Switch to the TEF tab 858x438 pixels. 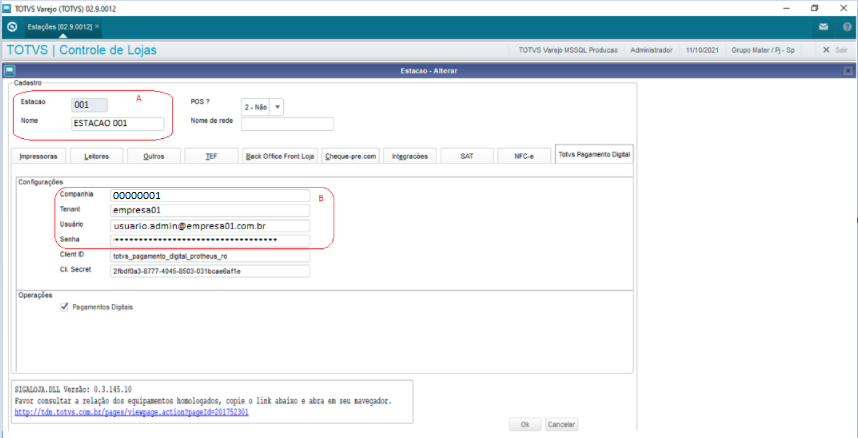pyautogui.click(x=211, y=156)
